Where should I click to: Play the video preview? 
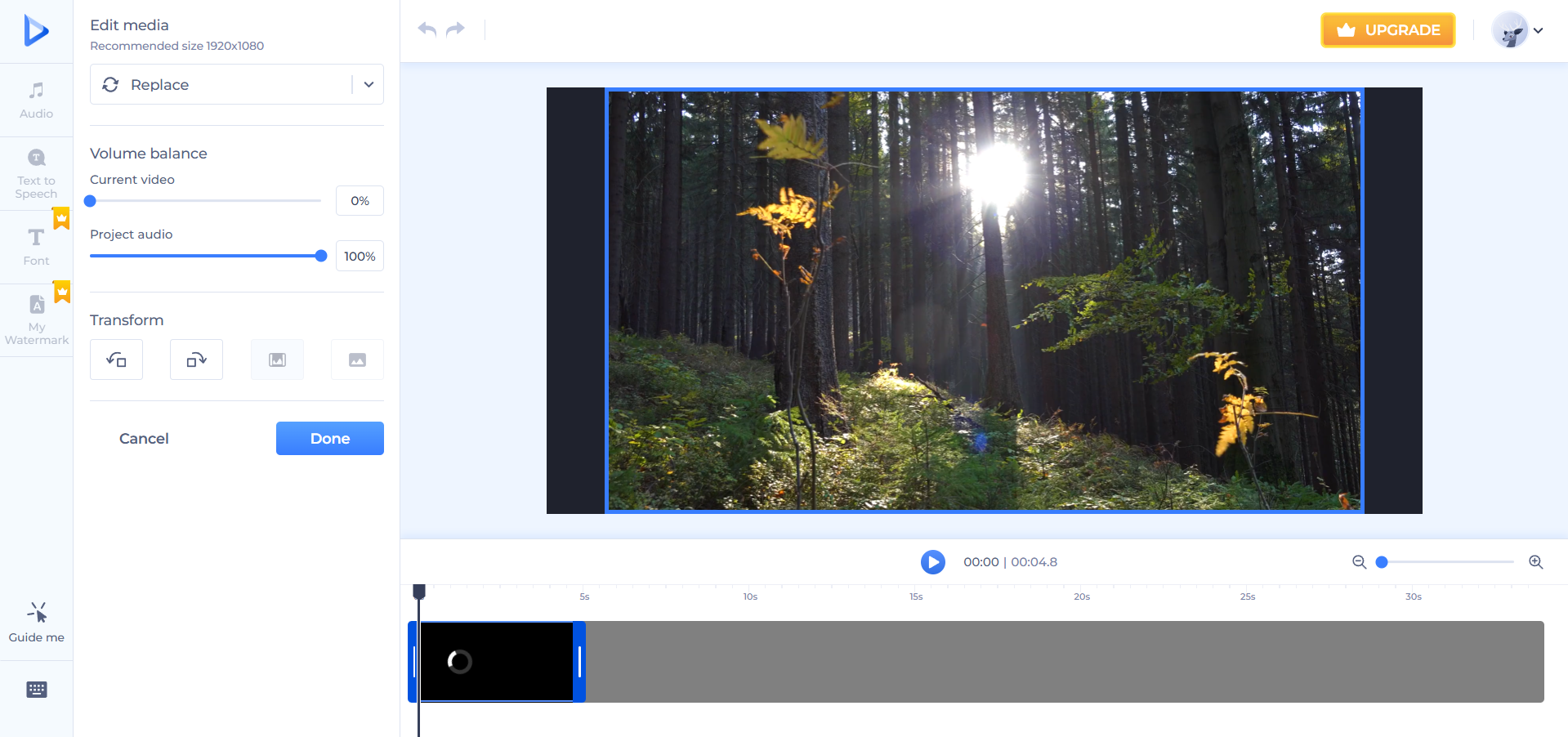932,562
